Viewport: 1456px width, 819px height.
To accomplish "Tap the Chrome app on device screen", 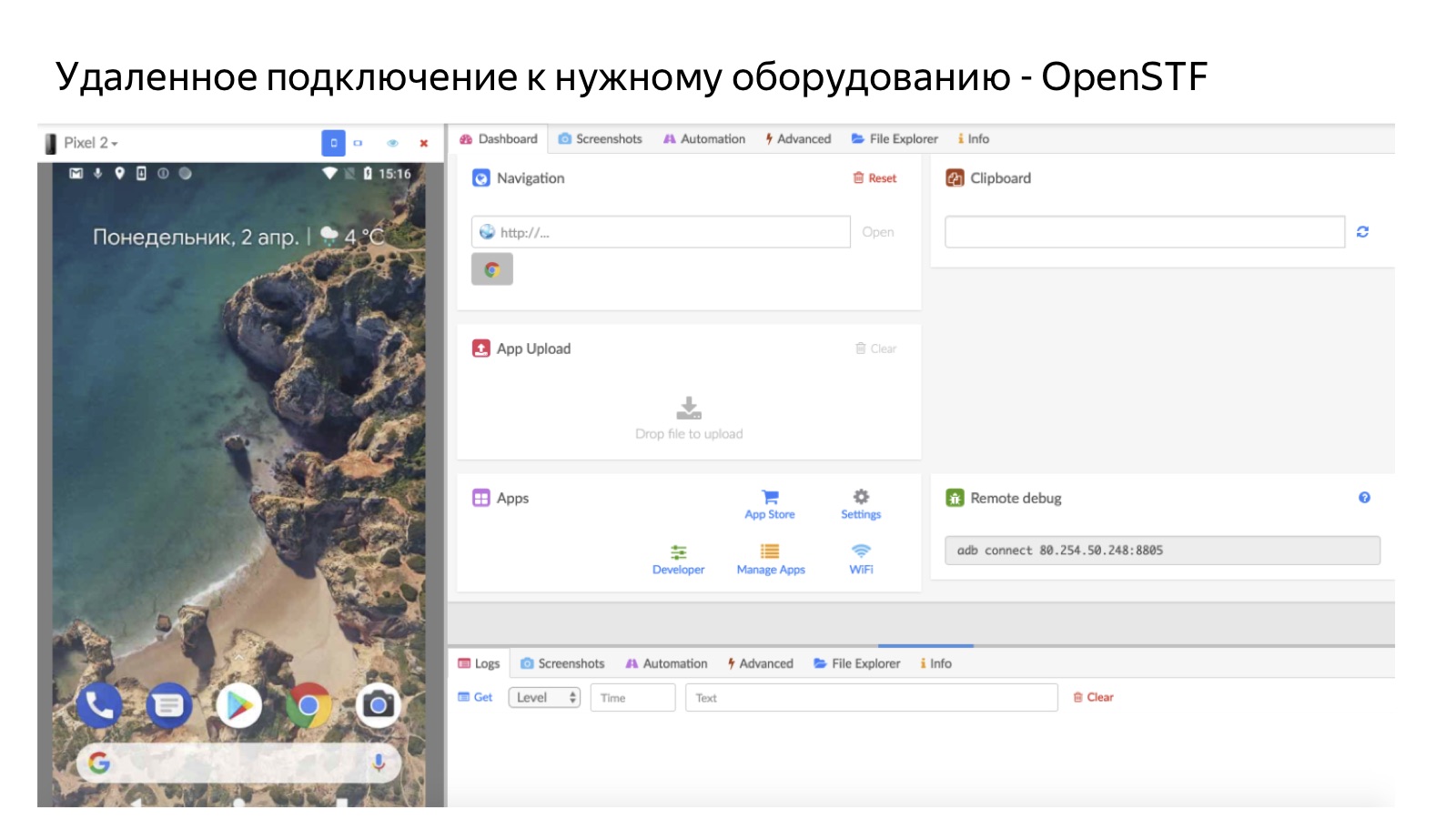I will click(x=308, y=705).
